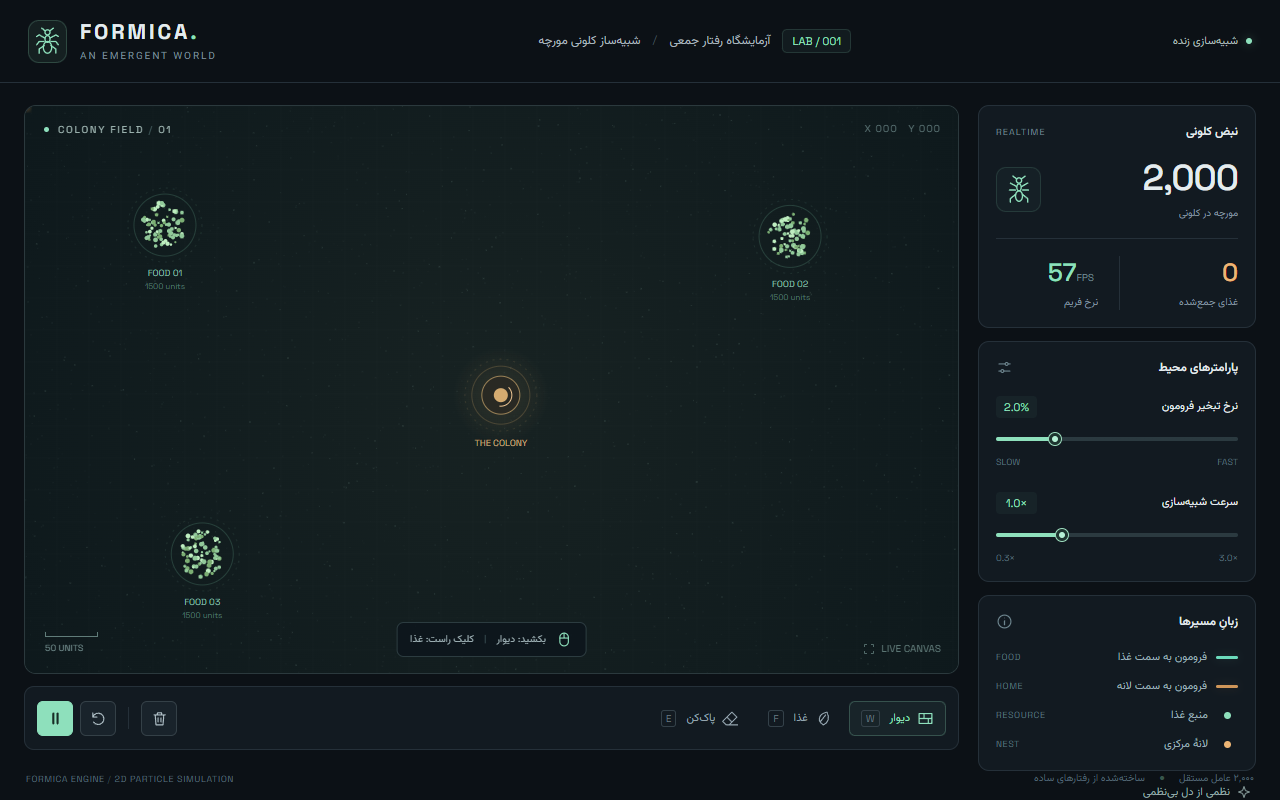This screenshot has height=800, width=1280.
Task: Click the W shortcut key badge
Action: tap(870, 718)
